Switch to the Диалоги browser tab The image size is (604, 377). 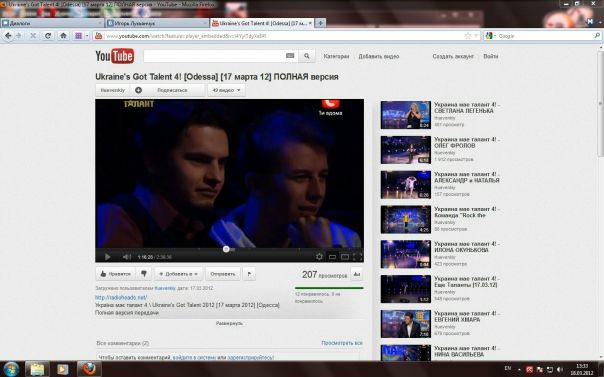52,23
